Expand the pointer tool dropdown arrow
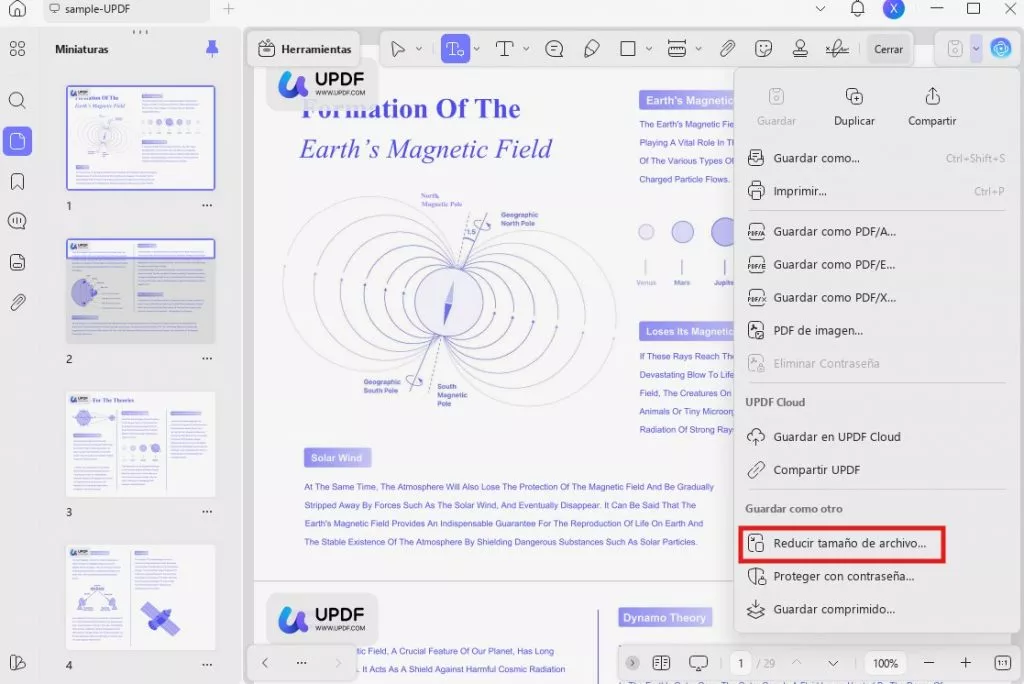 coord(419,49)
